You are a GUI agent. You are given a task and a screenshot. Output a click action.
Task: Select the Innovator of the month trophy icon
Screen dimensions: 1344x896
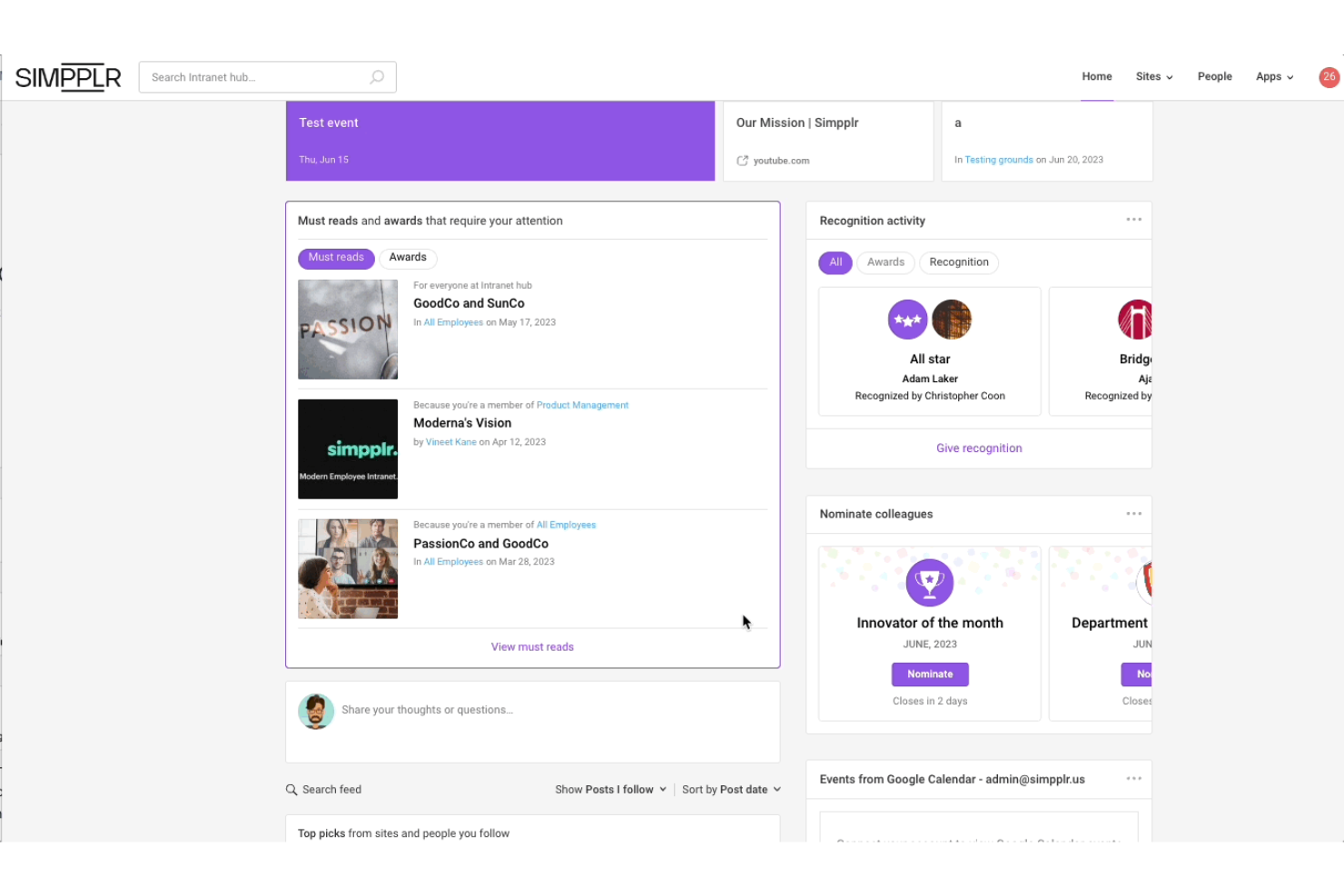(929, 583)
